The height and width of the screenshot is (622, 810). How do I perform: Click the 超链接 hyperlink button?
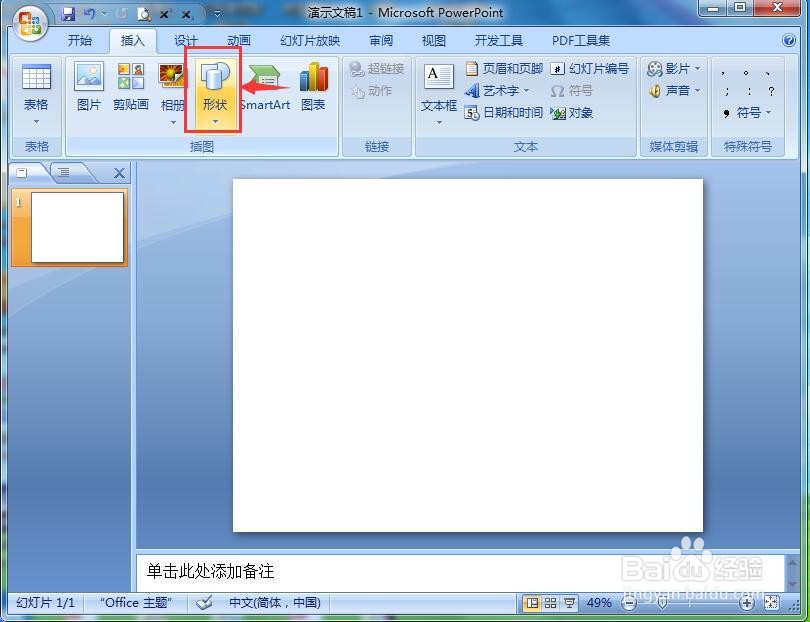click(376, 68)
